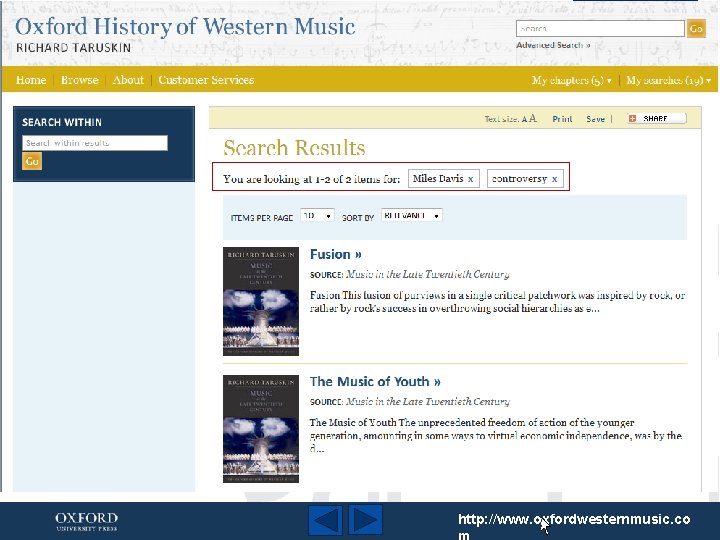This screenshot has width=720, height=540.
Task: Open the Advanced Search link
Action: [x=553, y=45]
